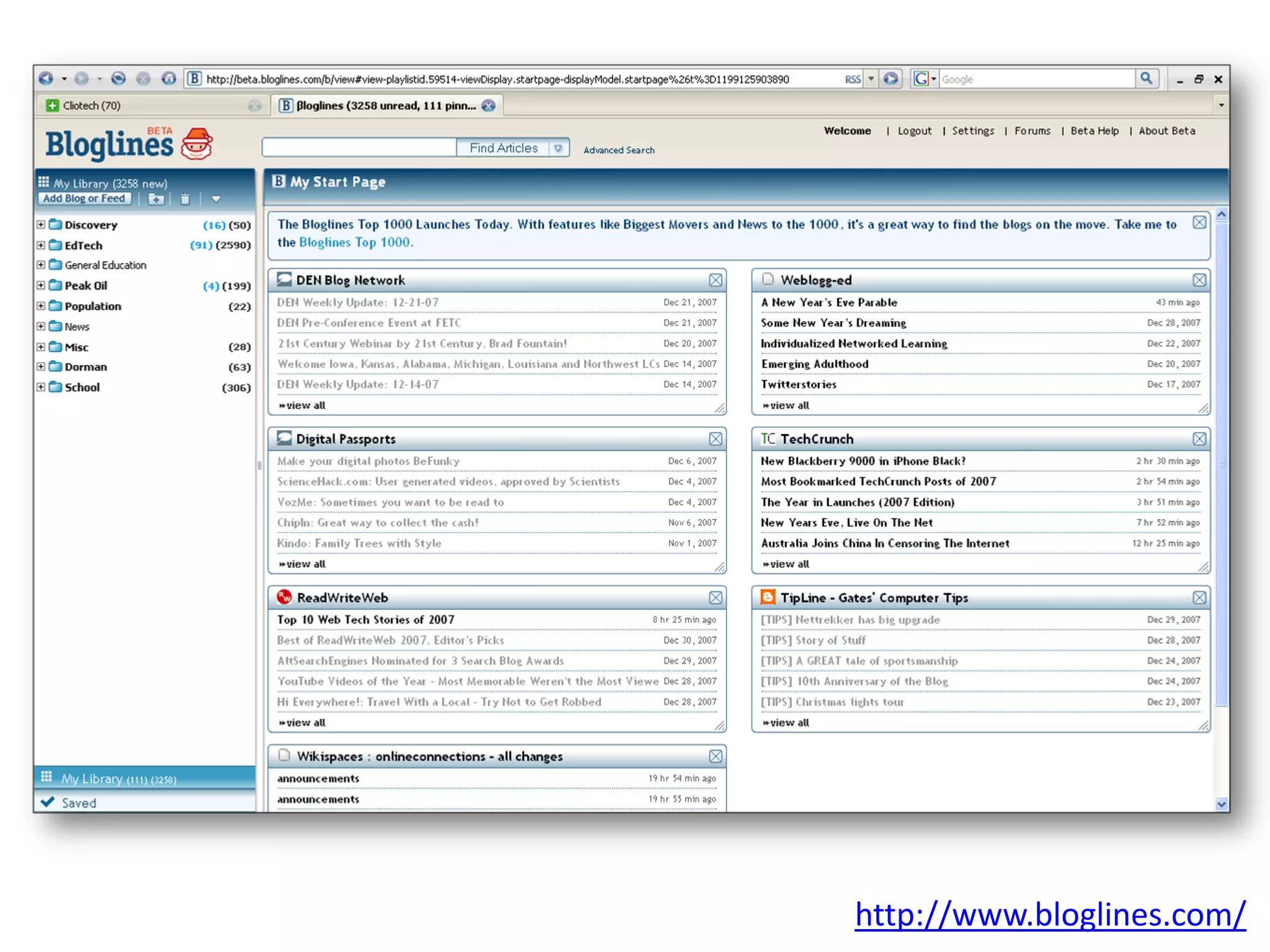Screen dimensions: 1270x952
Task: Expand the News folder
Action: pos(41,326)
